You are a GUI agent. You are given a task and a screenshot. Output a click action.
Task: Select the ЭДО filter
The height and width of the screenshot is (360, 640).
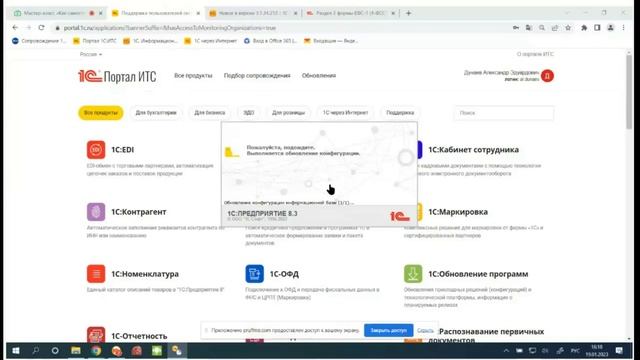[x=249, y=113]
